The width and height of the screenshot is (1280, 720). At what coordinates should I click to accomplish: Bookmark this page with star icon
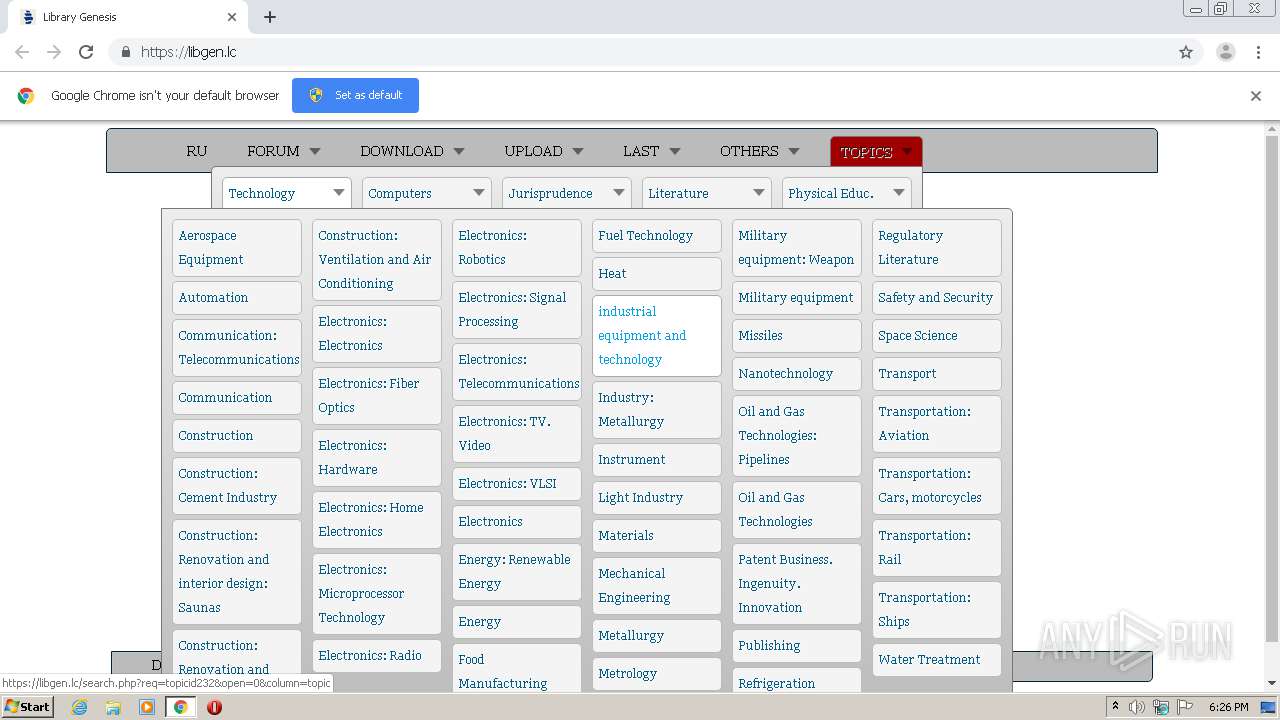pyautogui.click(x=1186, y=52)
